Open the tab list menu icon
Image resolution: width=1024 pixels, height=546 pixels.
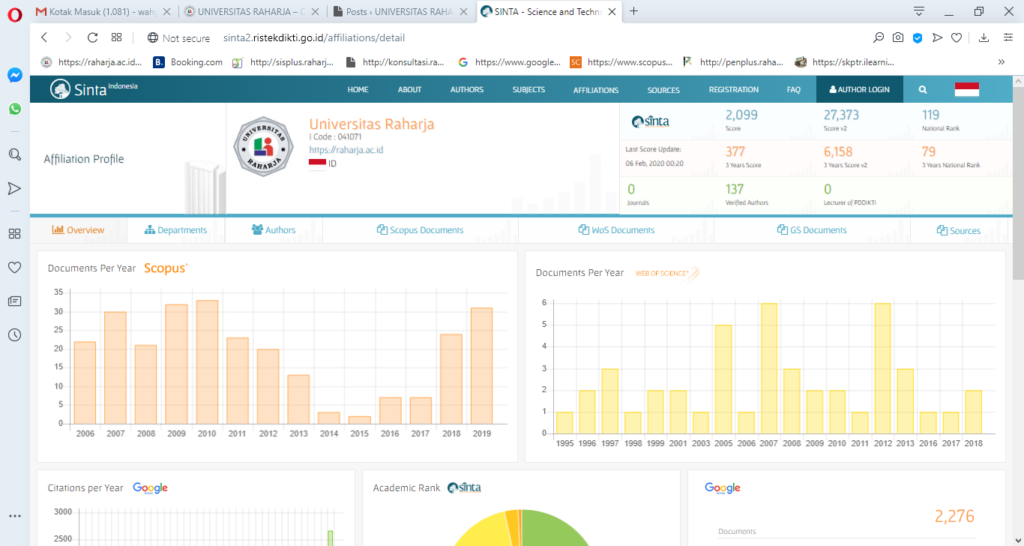(x=919, y=11)
